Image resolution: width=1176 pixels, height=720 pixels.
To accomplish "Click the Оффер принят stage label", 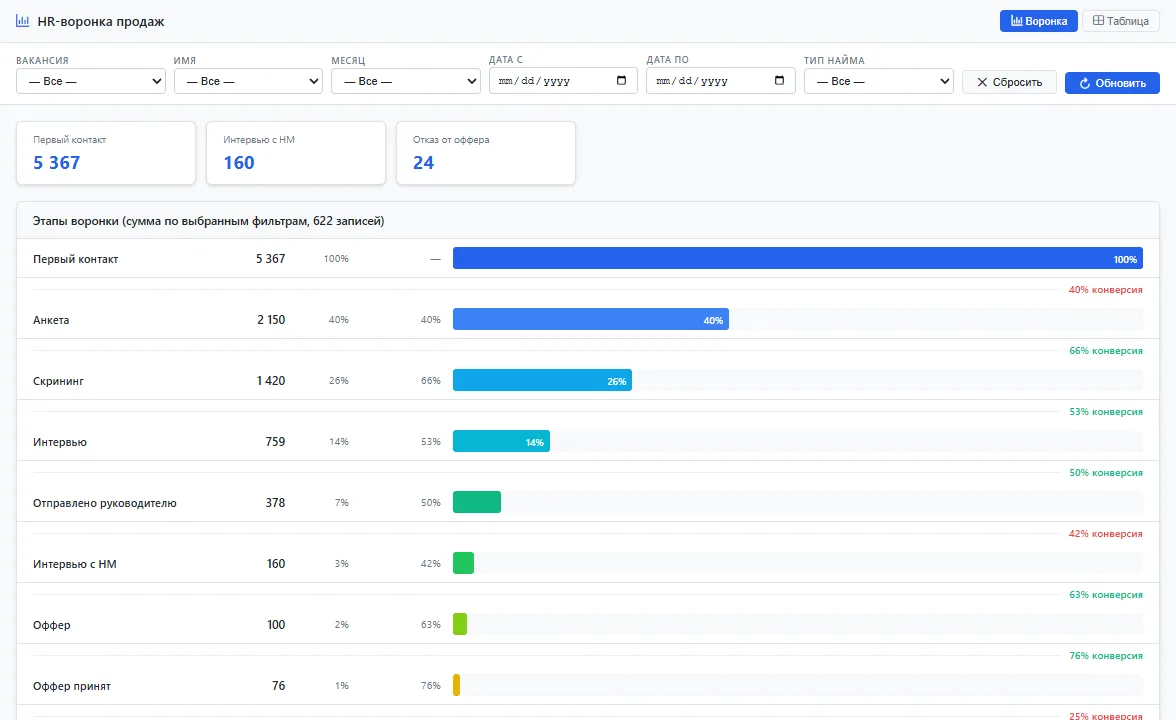I will coord(72,686).
